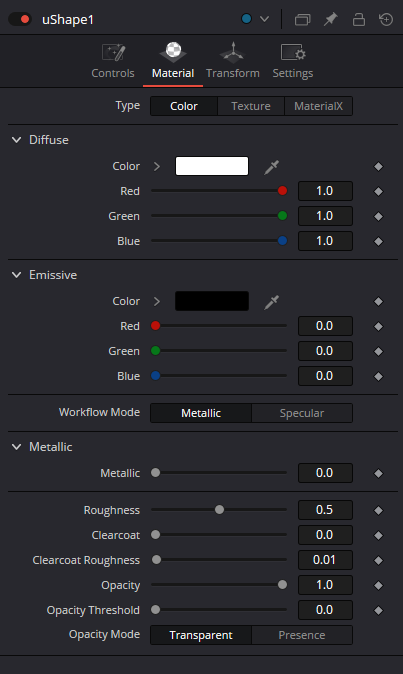Screen dimensions: 403x674
Task: Edit the Clearcoat Roughness 0.01 field
Action: coord(325,560)
